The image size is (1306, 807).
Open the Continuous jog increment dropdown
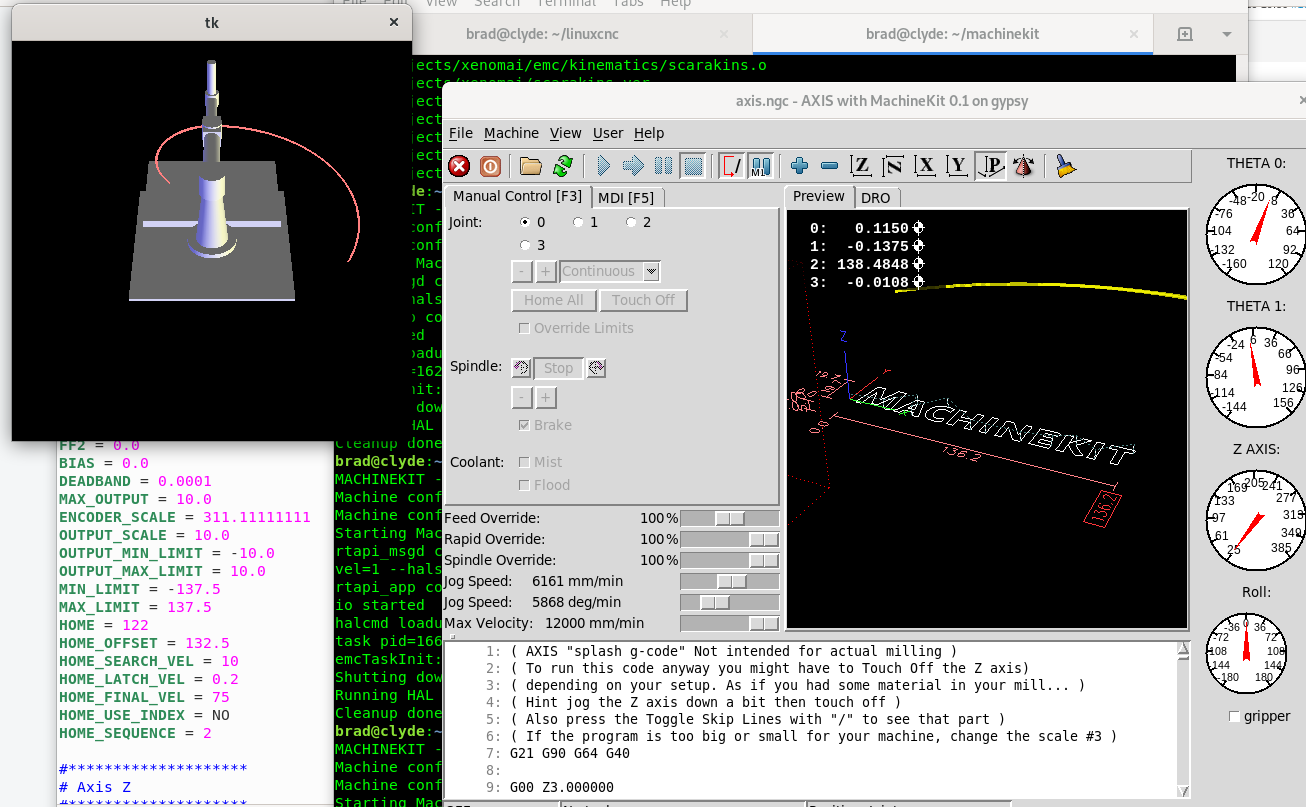[651, 271]
